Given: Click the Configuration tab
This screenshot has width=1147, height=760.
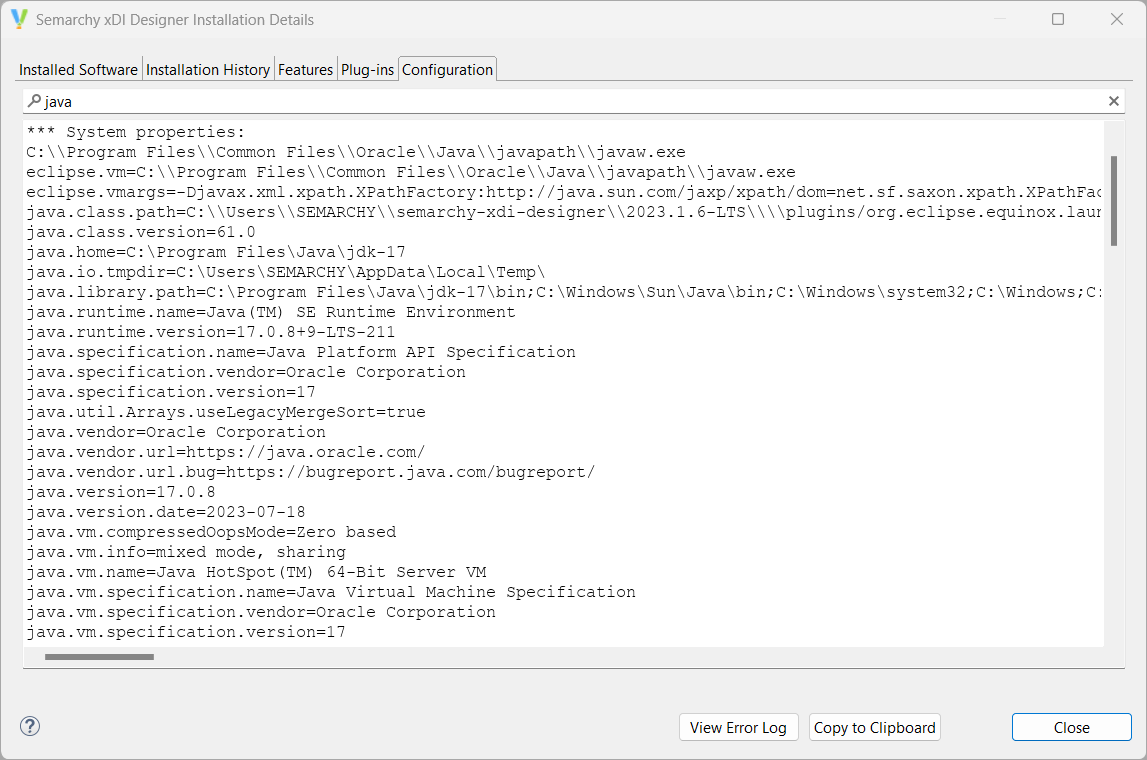Looking at the screenshot, I should pos(447,69).
